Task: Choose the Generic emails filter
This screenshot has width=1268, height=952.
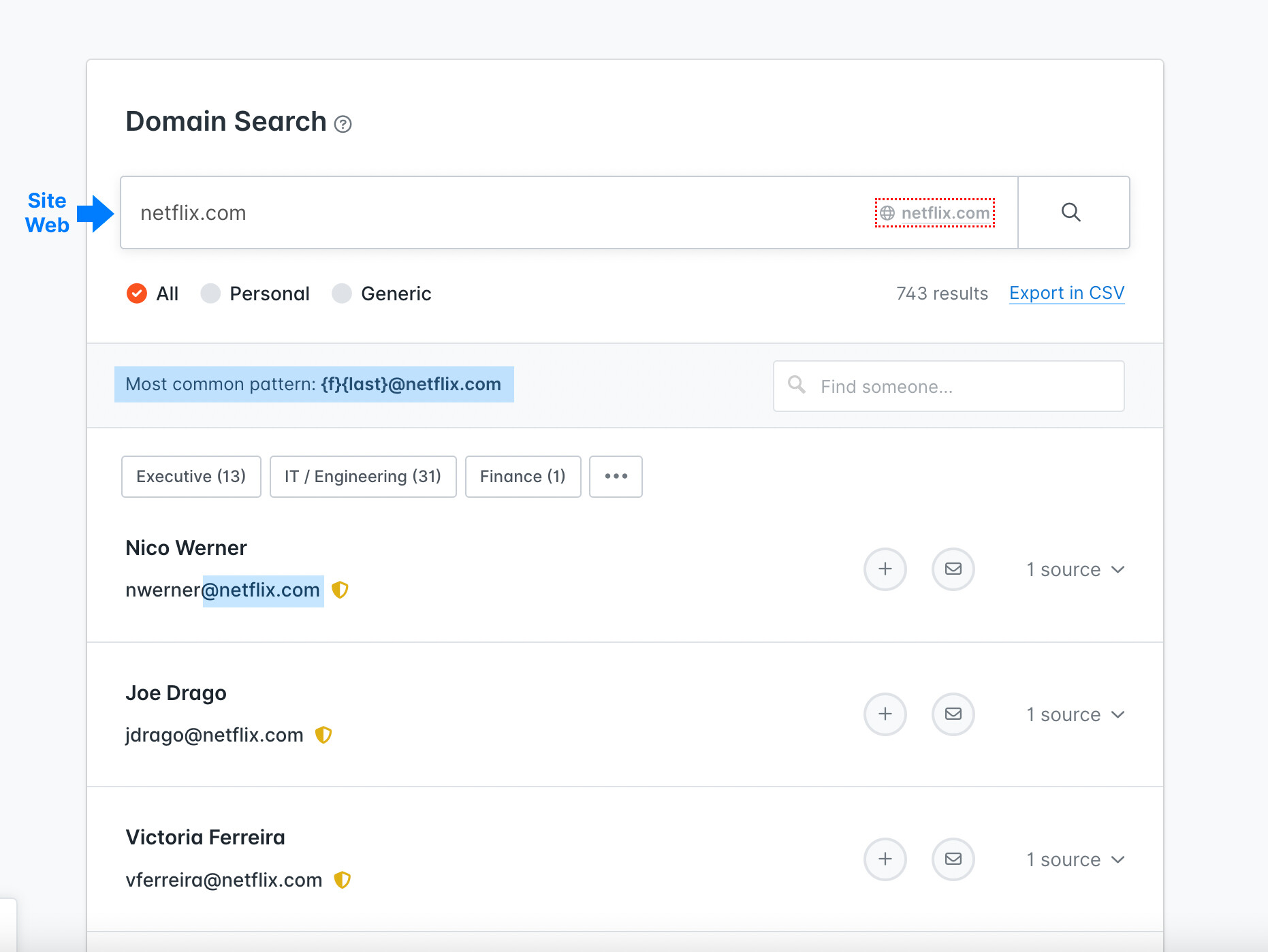Action: coord(341,293)
